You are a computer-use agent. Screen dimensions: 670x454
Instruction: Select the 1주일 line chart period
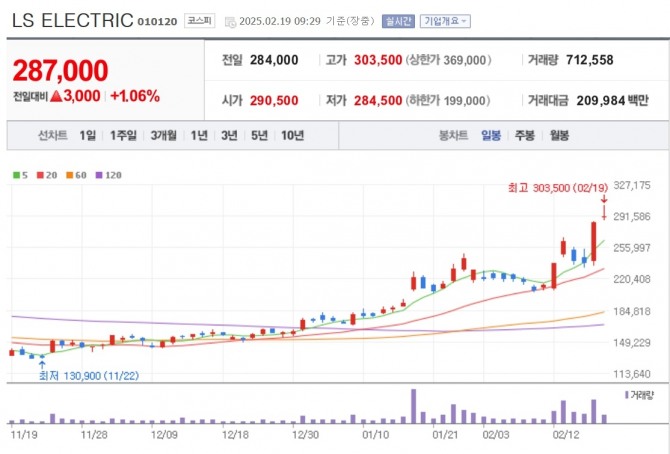click(x=123, y=136)
